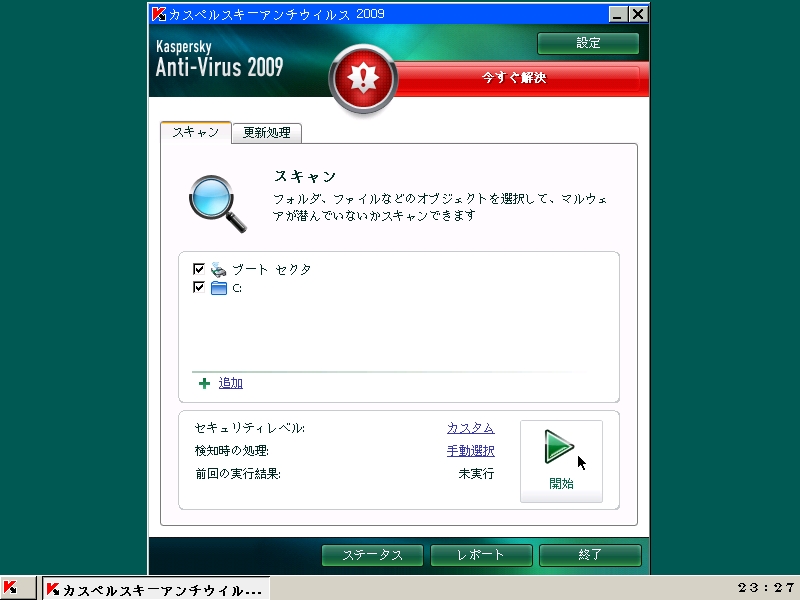Click the Kaspersky K icon in title bar
This screenshot has height=600, width=800.
click(x=159, y=14)
